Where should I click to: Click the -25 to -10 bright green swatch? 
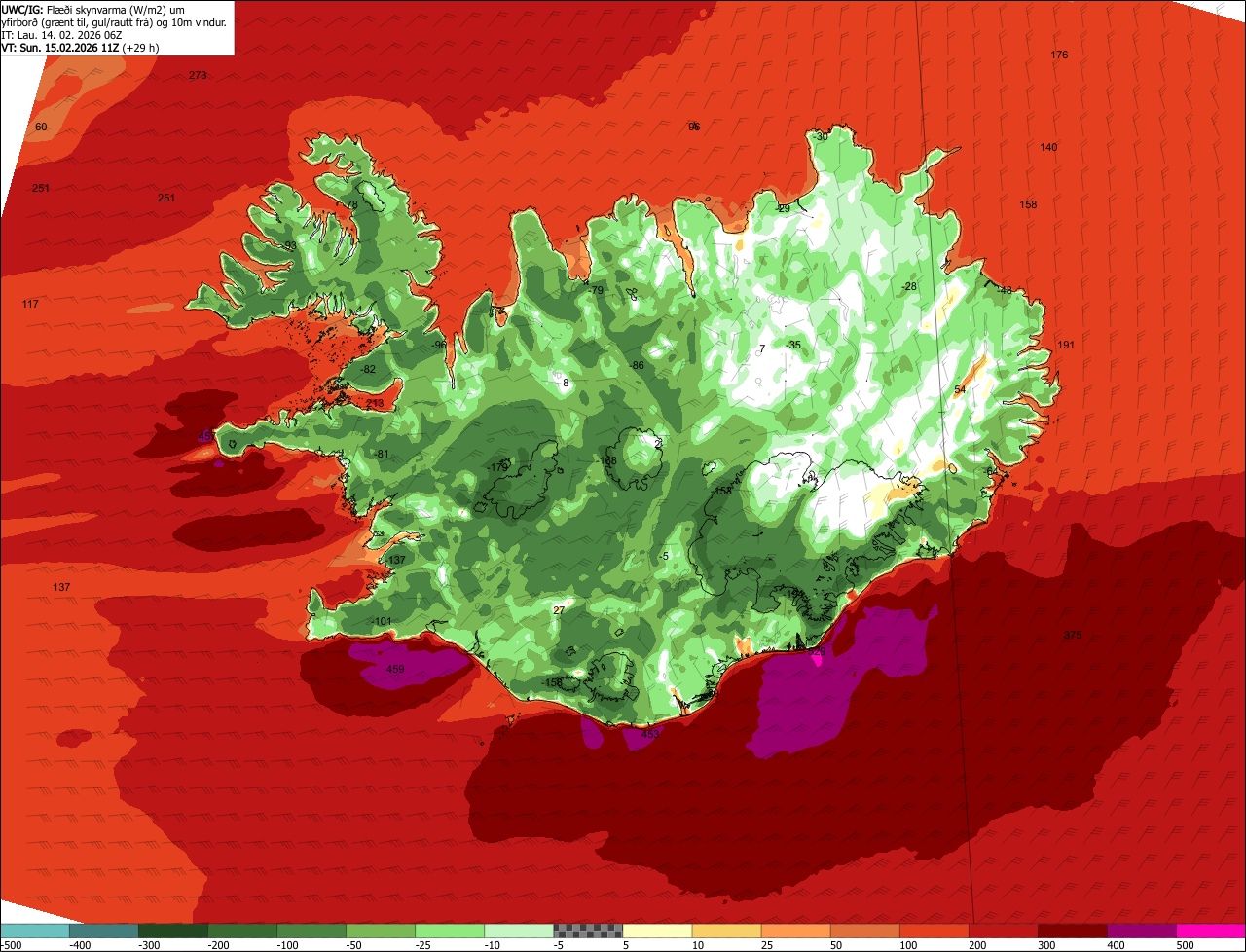pyautogui.click(x=450, y=931)
